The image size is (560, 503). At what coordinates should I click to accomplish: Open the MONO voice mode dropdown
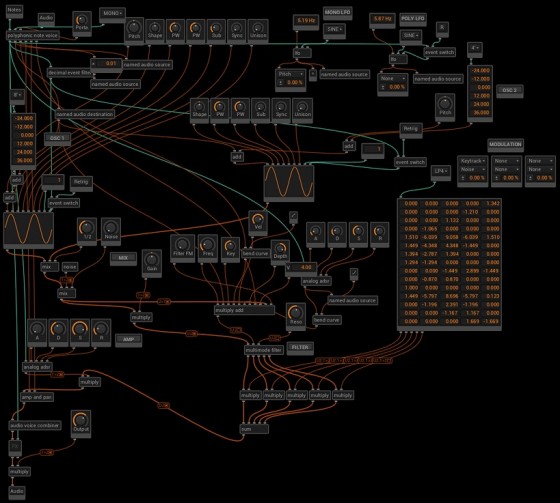point(112,14)
